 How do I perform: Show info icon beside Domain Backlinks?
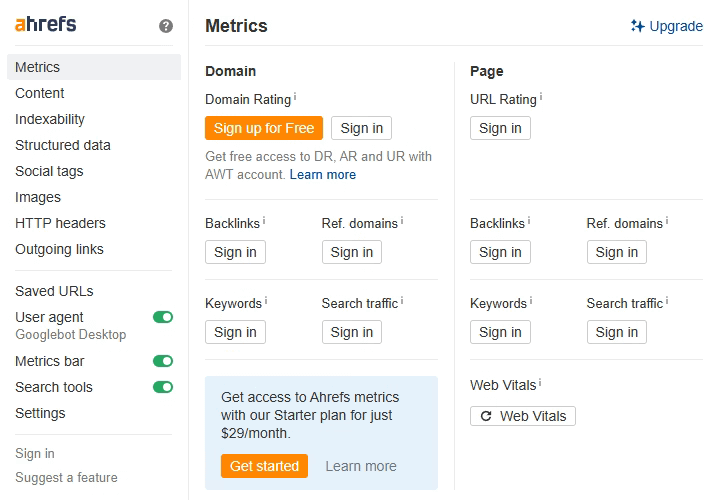pyautogui.click(x=264, y=221)
